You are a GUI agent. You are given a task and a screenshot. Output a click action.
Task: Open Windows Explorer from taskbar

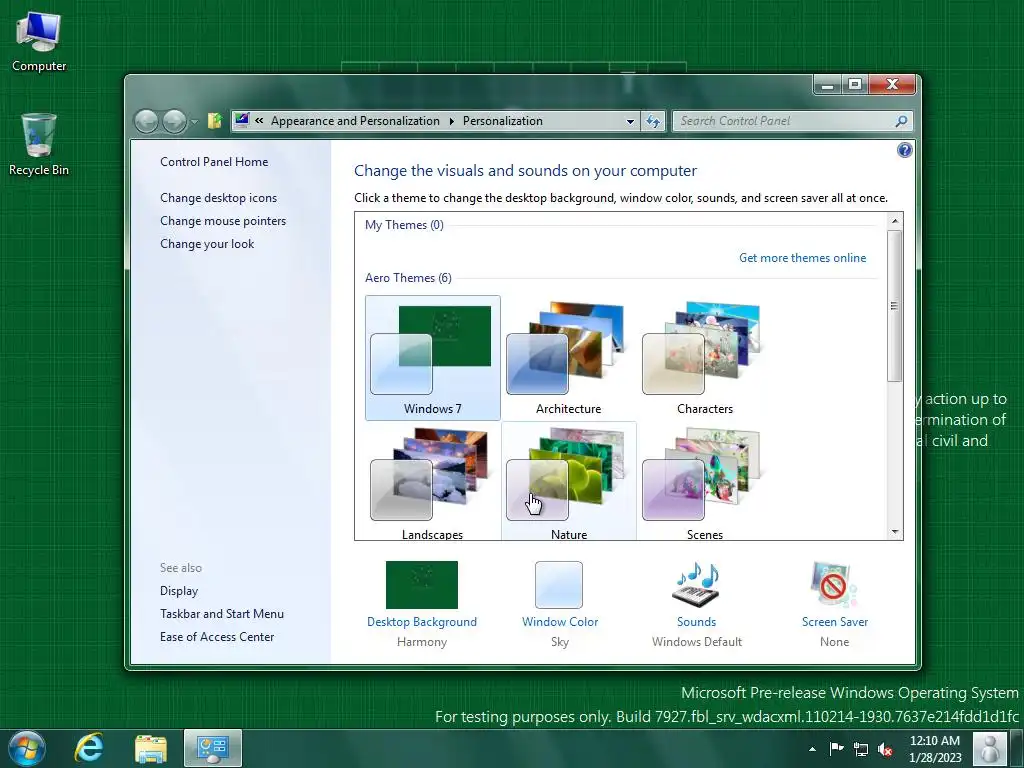(151, 749)
